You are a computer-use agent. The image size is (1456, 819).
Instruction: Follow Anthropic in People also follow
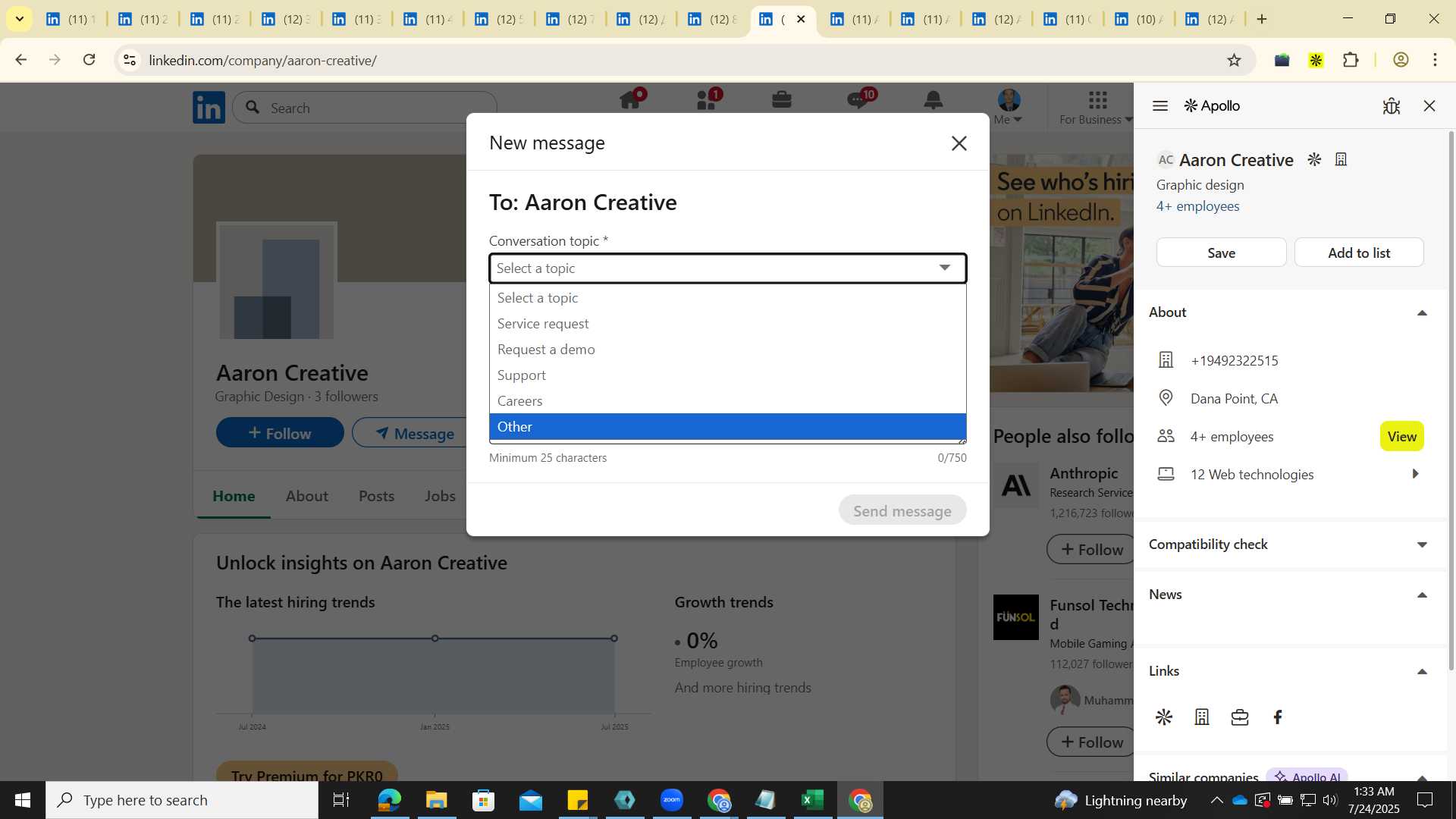tap(1090, 550)
